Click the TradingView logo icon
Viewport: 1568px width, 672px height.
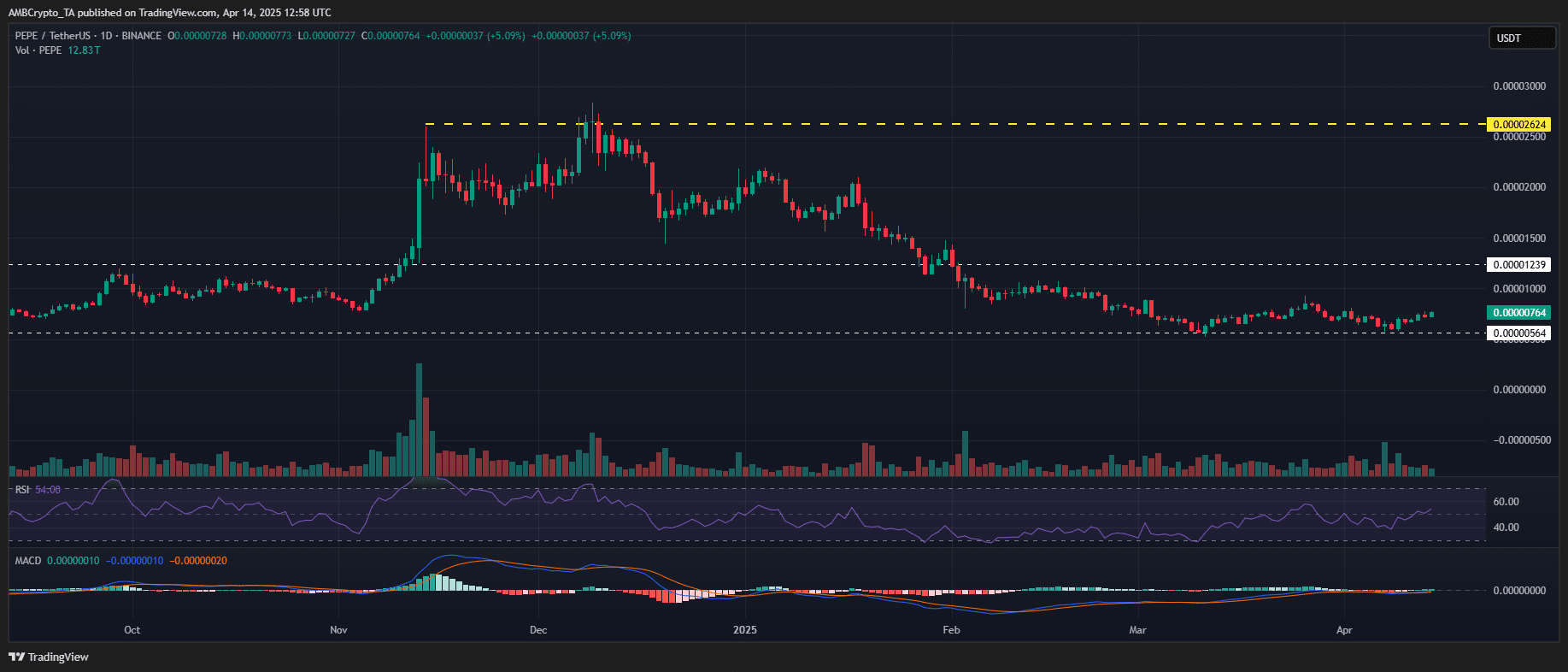point(16,657)
